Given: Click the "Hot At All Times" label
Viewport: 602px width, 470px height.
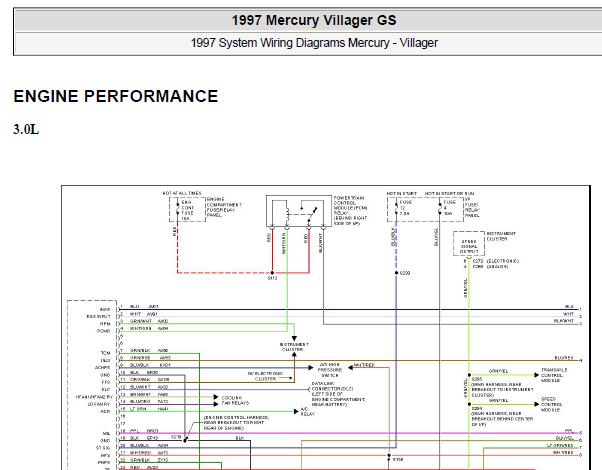Looking at the screenshot, I should tap(182, 193).
